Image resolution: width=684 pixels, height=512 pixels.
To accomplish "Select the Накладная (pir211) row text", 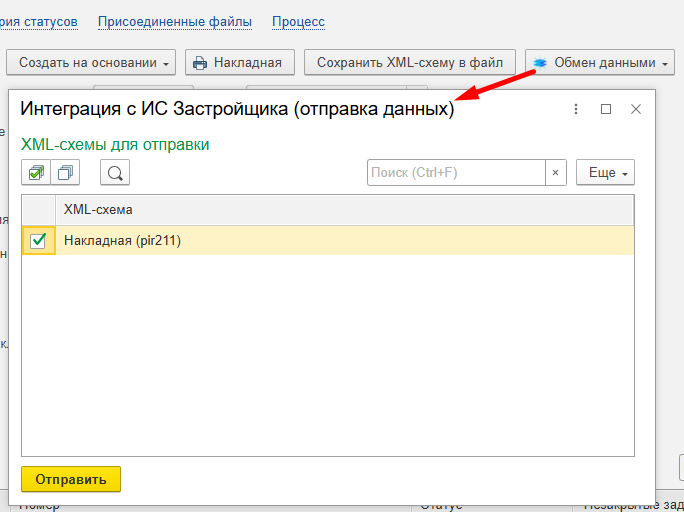I will [x=122, y=240].
